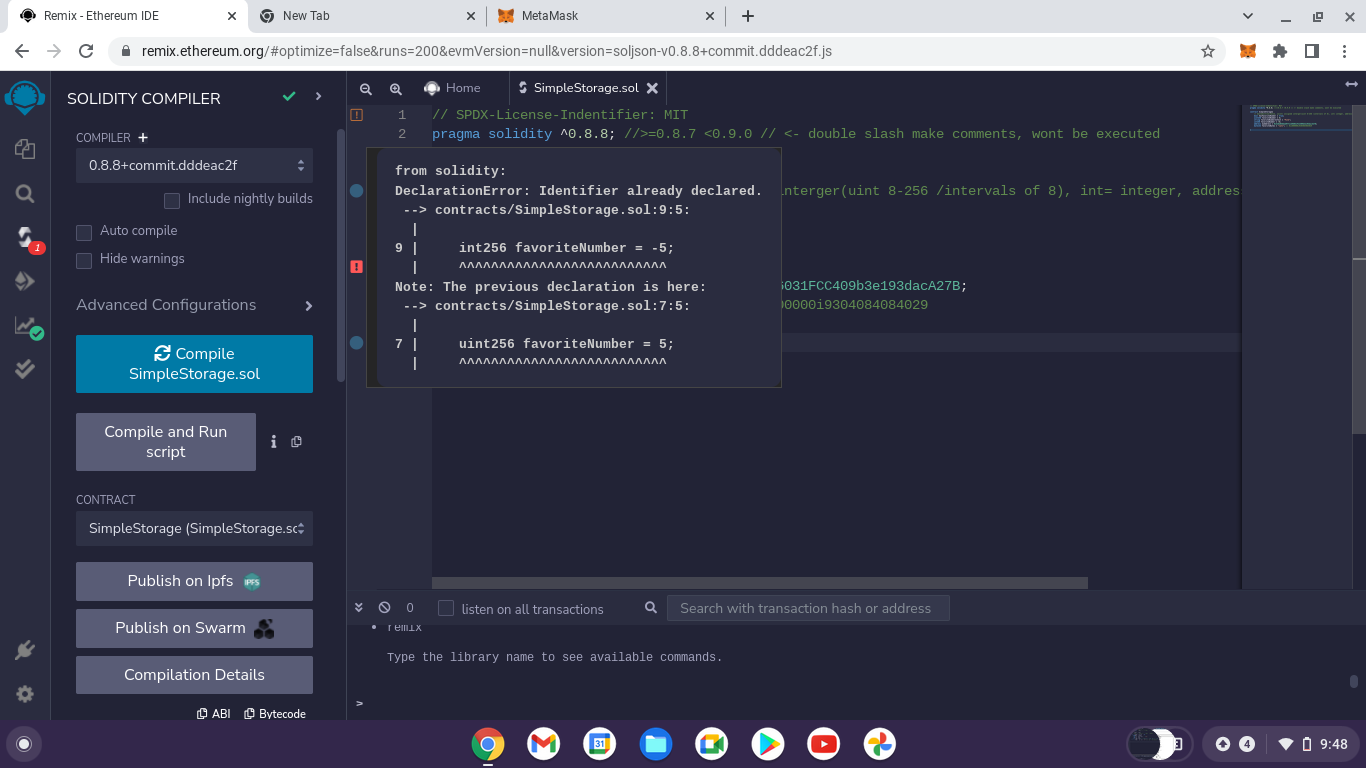Enable Hide warnings checkbox
This screenshot has width=1366, height=768.
(84, 260)
